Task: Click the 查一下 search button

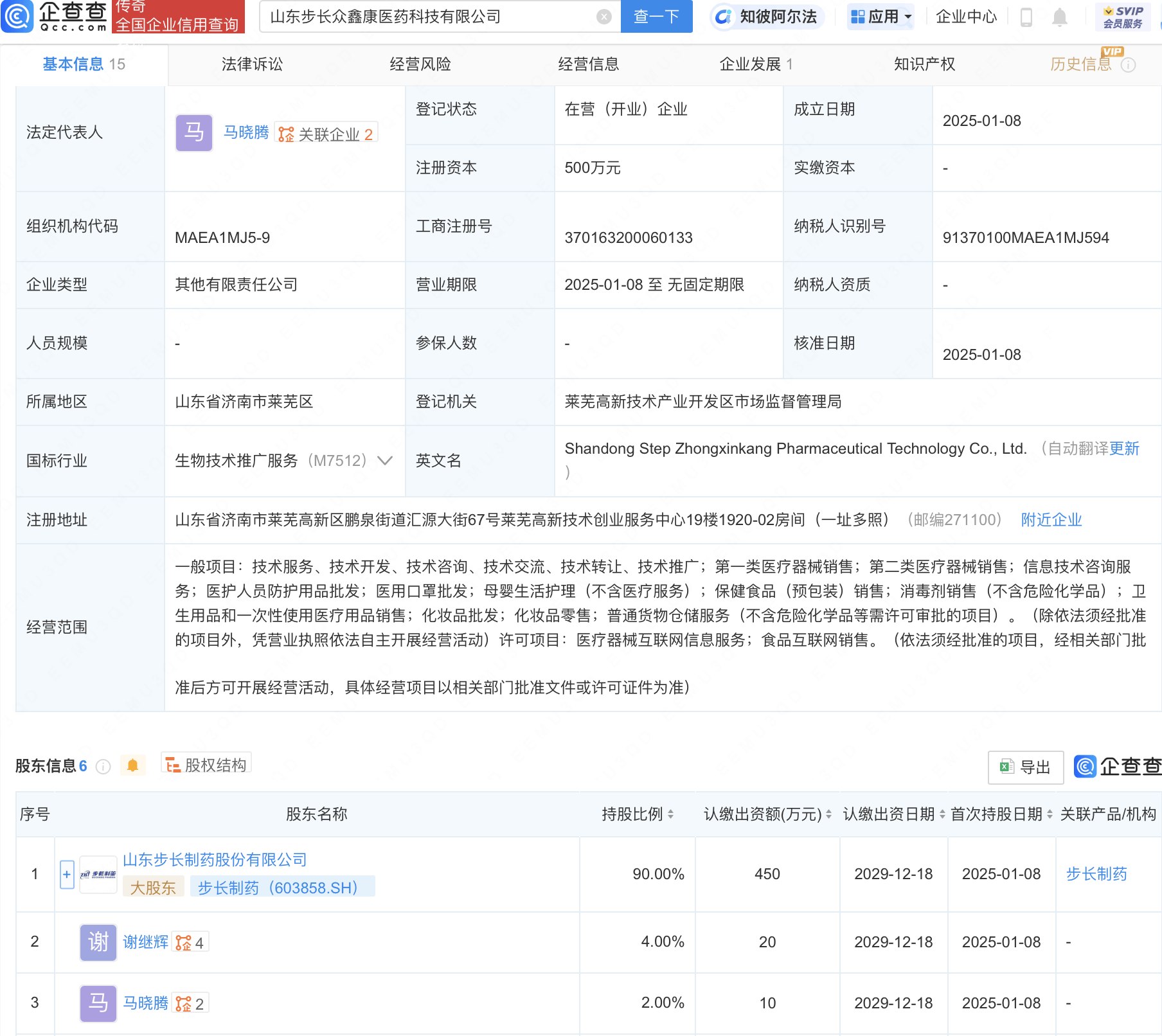Action: [x=657, y=17]
